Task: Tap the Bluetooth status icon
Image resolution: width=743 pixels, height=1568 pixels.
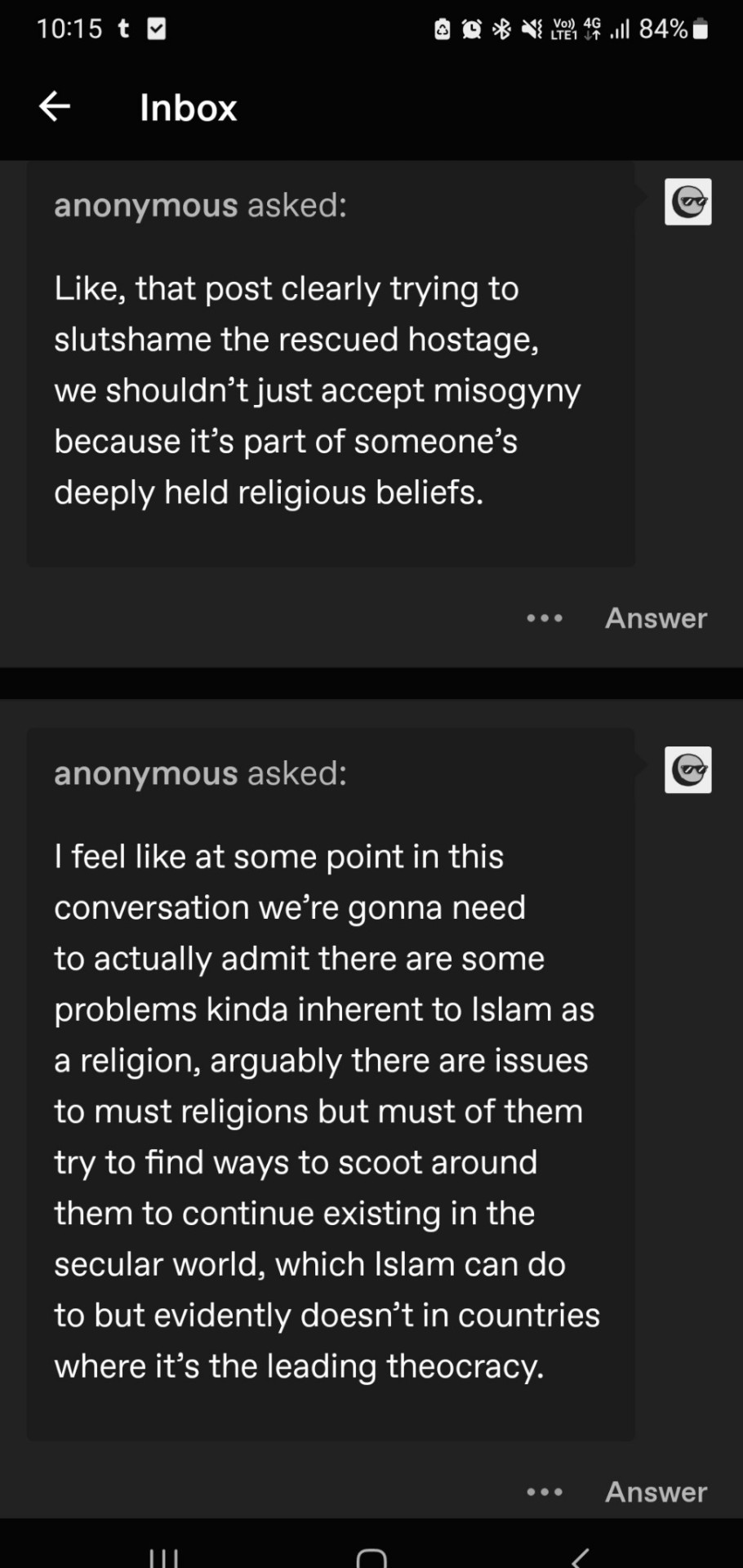Action: pos(501,30)
